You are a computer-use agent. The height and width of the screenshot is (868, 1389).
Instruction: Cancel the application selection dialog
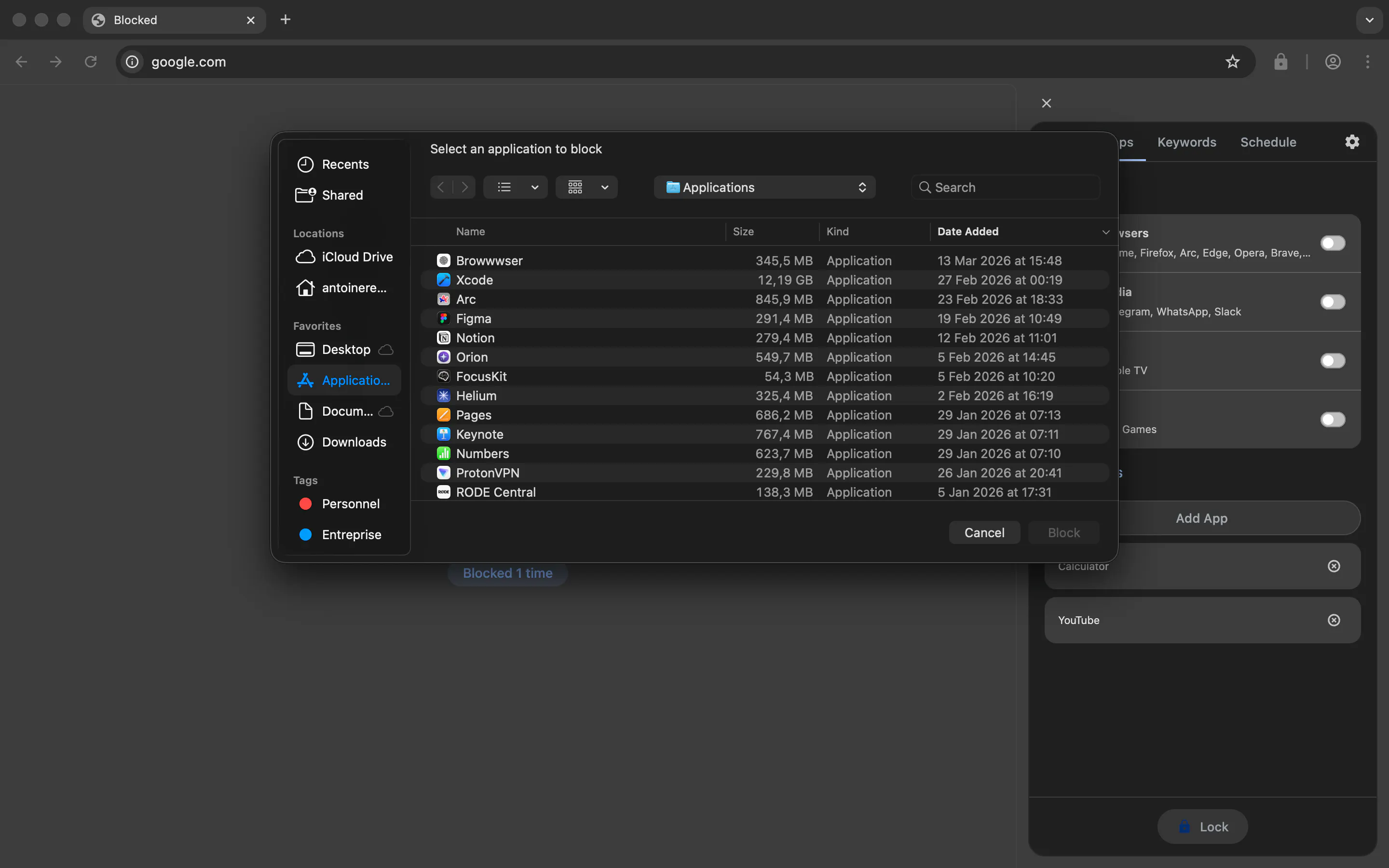point(984,533)
